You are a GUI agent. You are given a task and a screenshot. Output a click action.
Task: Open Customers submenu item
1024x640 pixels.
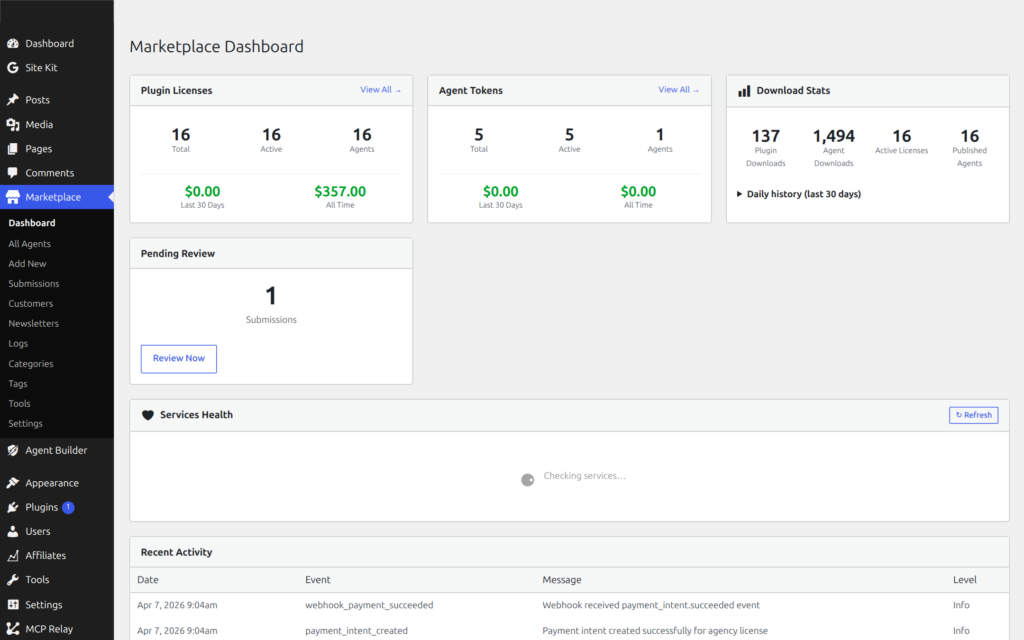click(31, 304)
